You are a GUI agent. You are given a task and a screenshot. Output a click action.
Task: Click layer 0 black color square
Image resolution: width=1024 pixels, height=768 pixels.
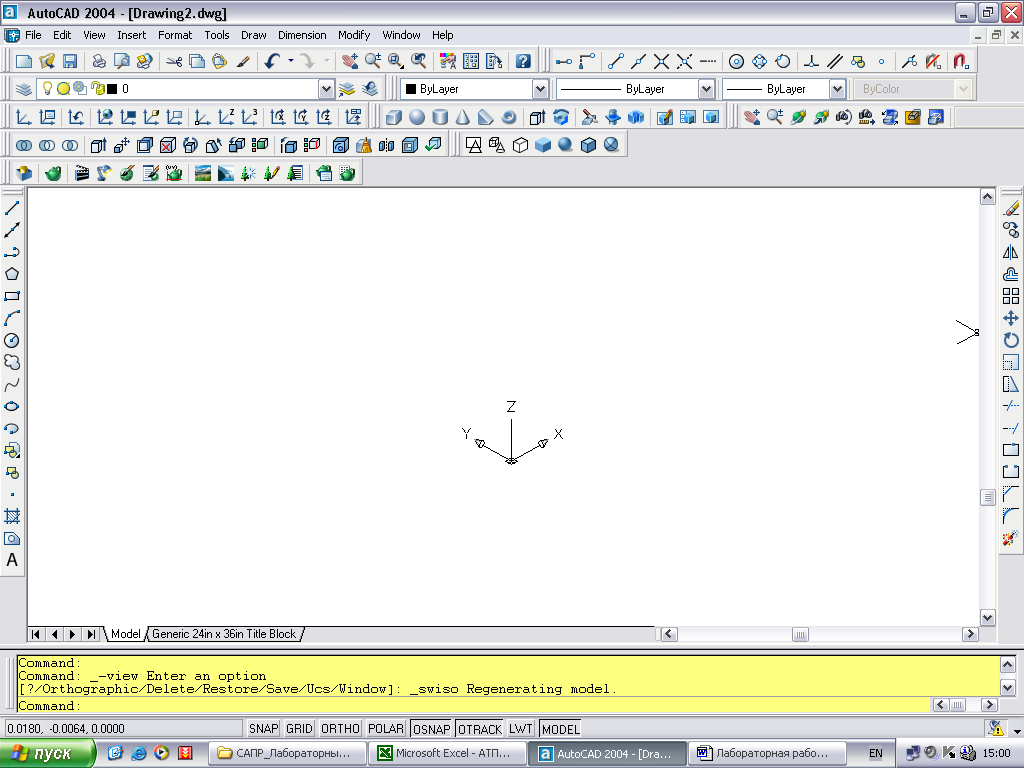pos(112,89)
